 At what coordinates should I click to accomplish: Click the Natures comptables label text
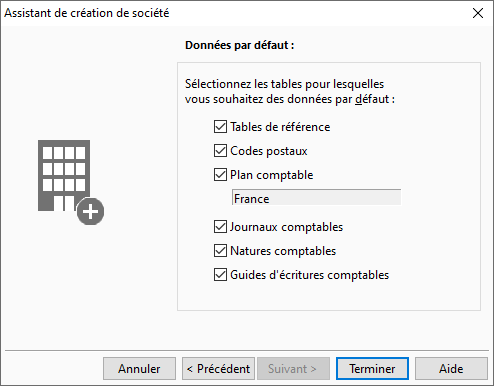click(x=283, y=251)
